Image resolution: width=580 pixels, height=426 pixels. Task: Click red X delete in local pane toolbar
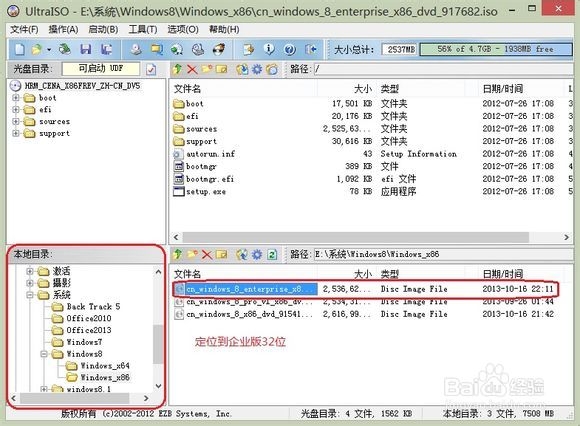pyautogui.click(x=207, y=254)
